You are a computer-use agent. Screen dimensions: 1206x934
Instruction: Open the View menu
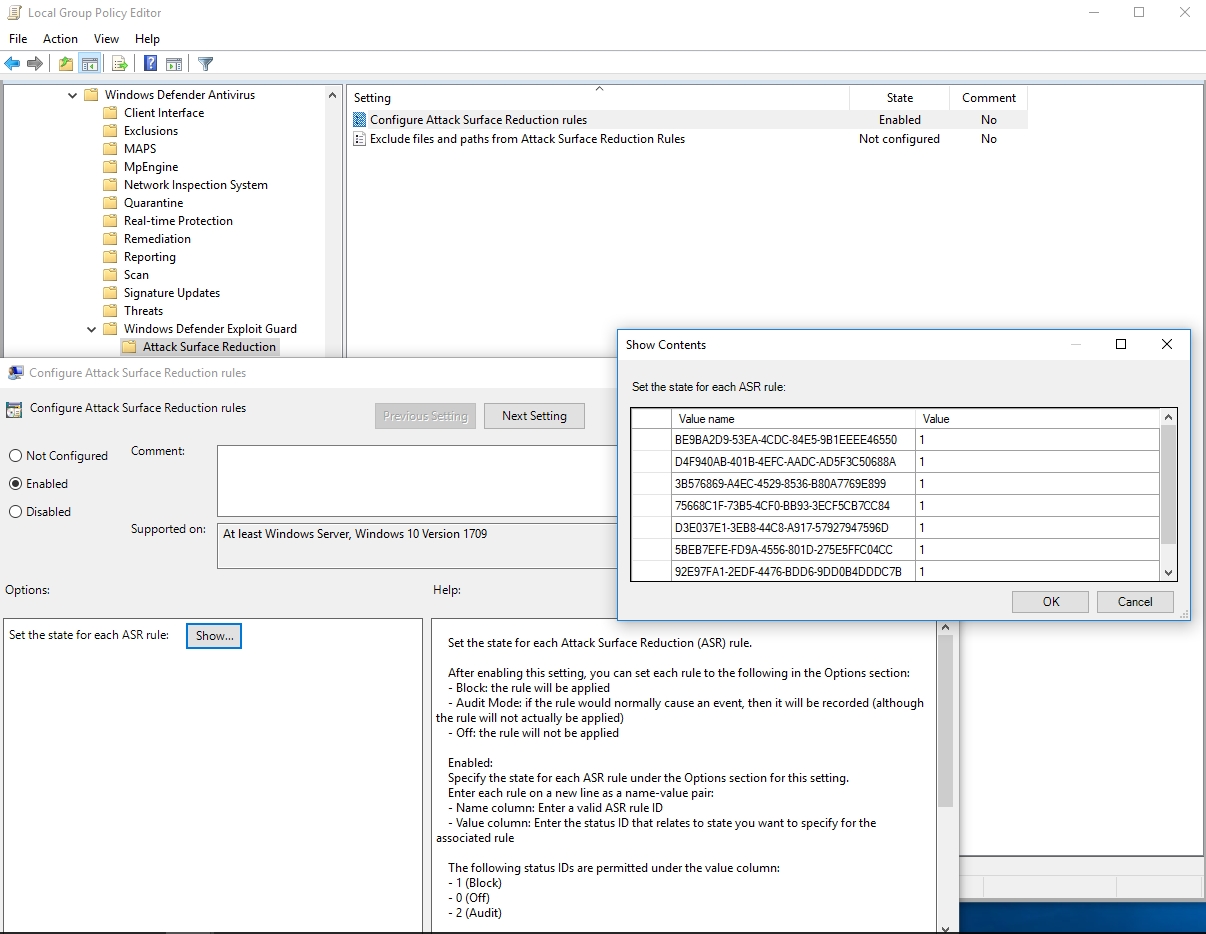point(106,39)
